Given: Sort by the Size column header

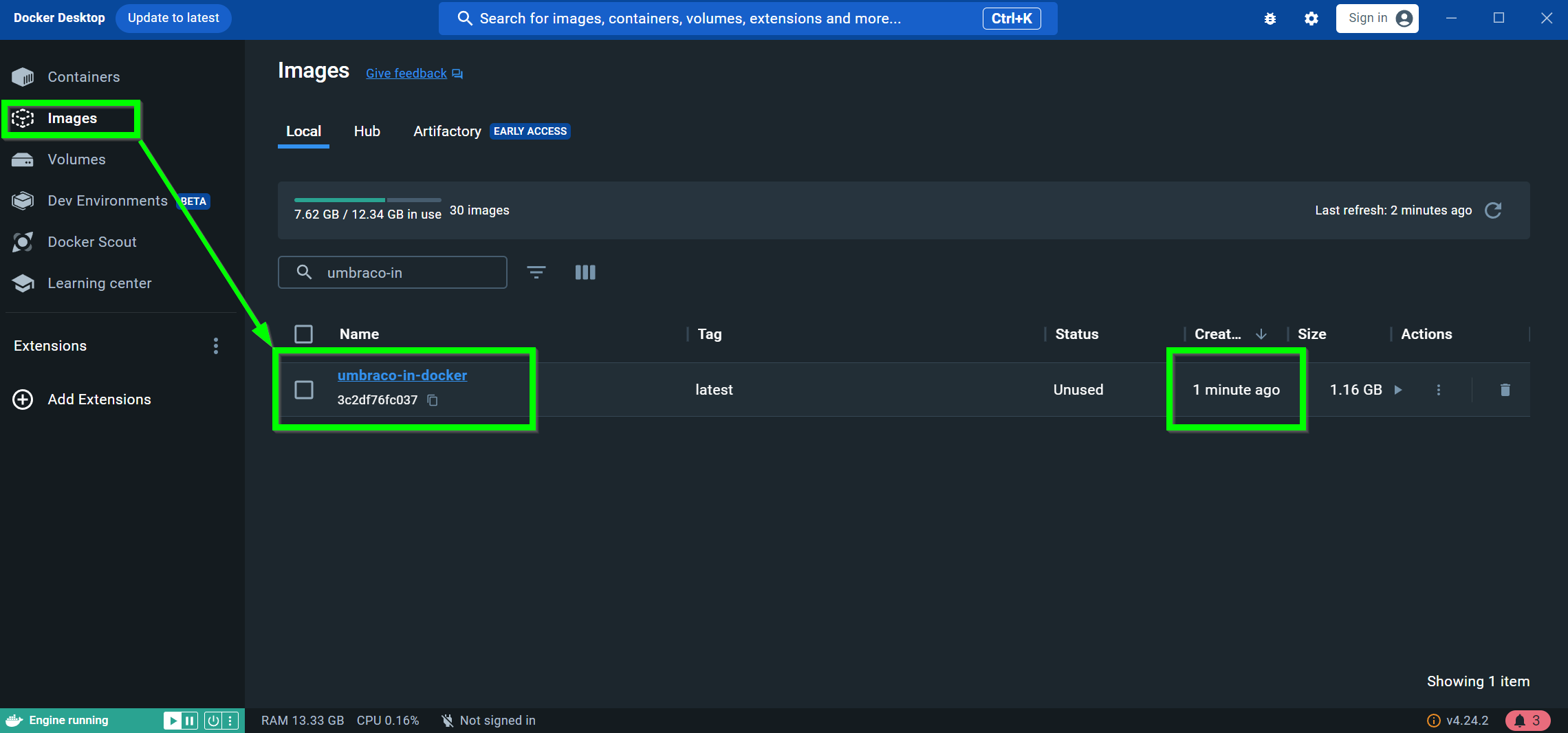Looking at the screenshot, I should tap(1312, 334).
